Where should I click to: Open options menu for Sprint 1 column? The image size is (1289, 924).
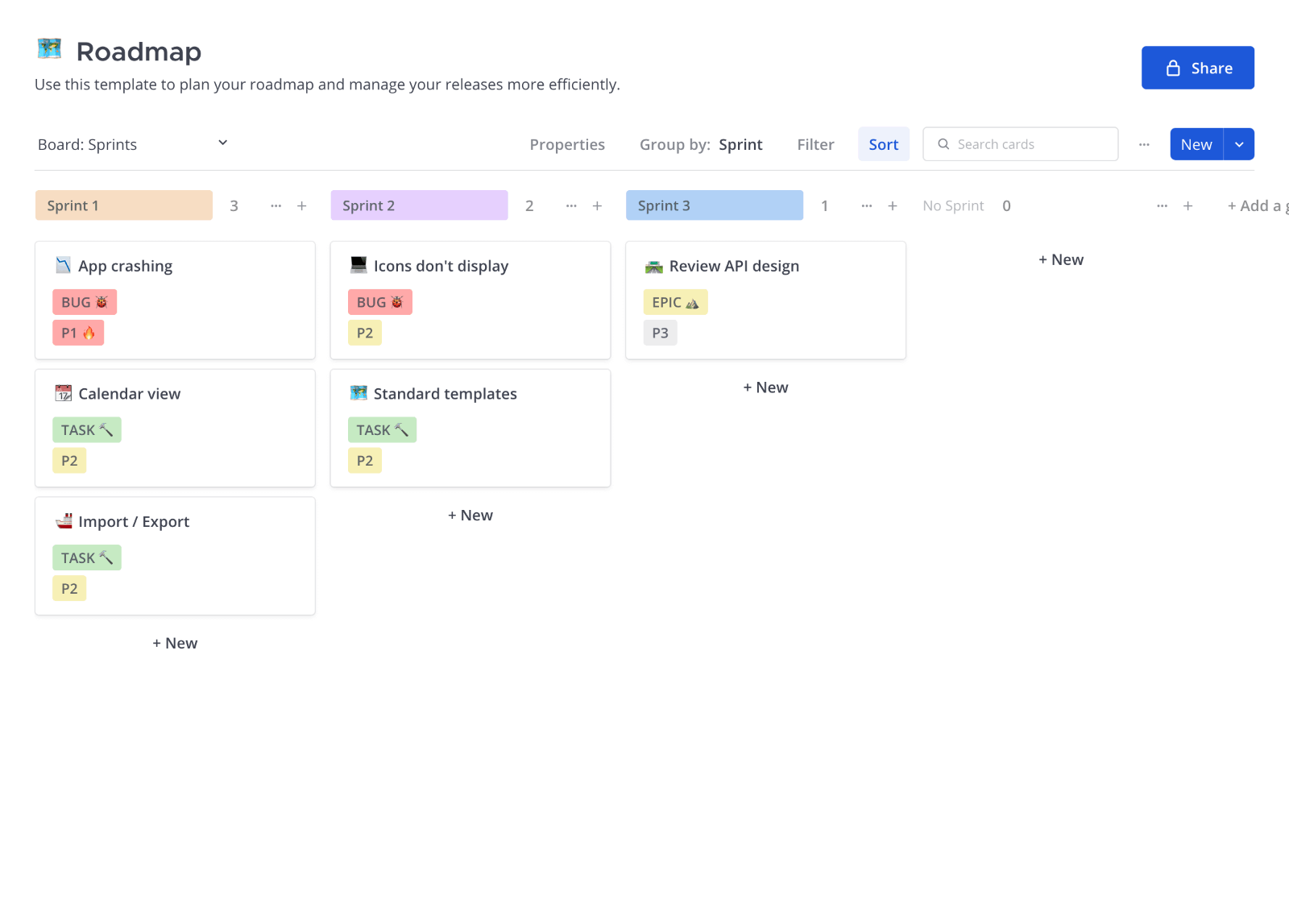click(276, 206)
